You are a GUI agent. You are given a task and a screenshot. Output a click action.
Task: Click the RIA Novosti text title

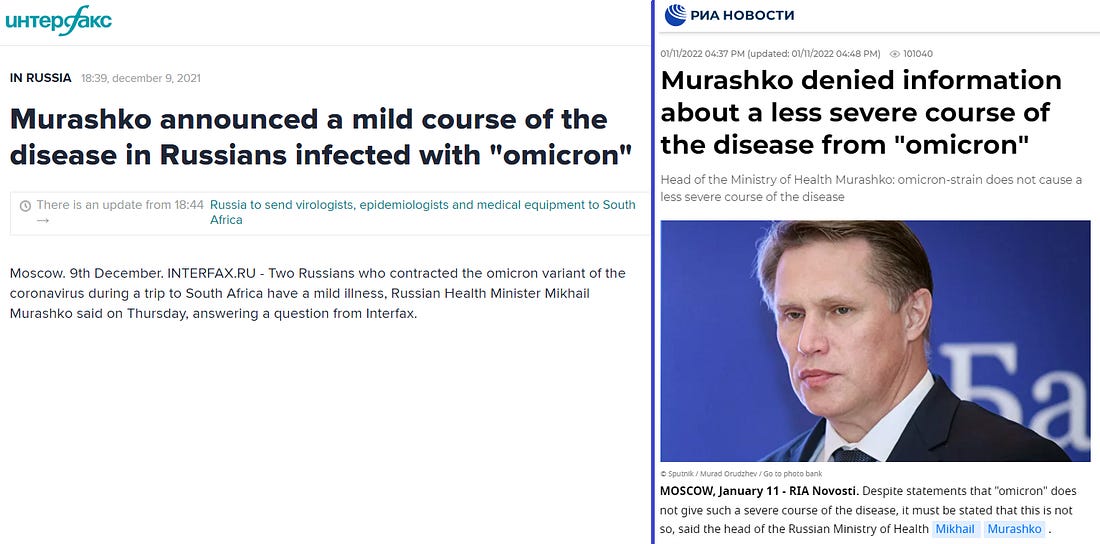(x=742, y=15)
